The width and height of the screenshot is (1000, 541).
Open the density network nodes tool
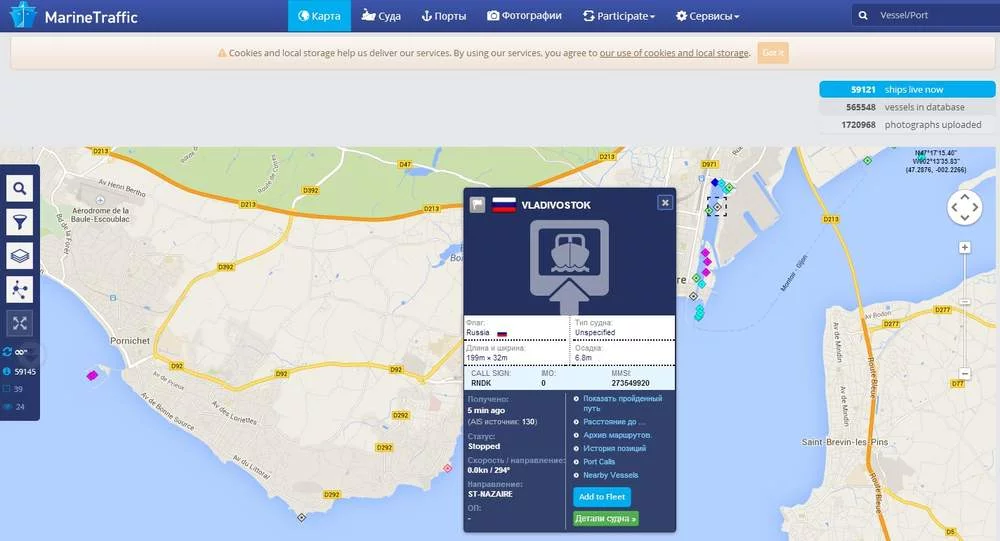coord(20,290)
